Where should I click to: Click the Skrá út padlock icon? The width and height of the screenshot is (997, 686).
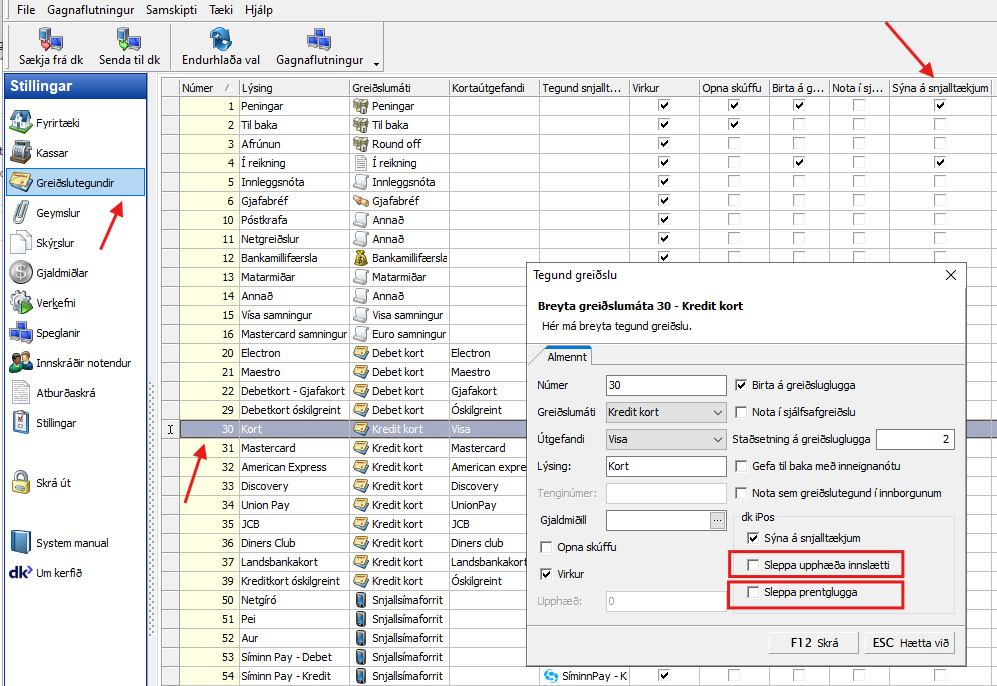22,482
